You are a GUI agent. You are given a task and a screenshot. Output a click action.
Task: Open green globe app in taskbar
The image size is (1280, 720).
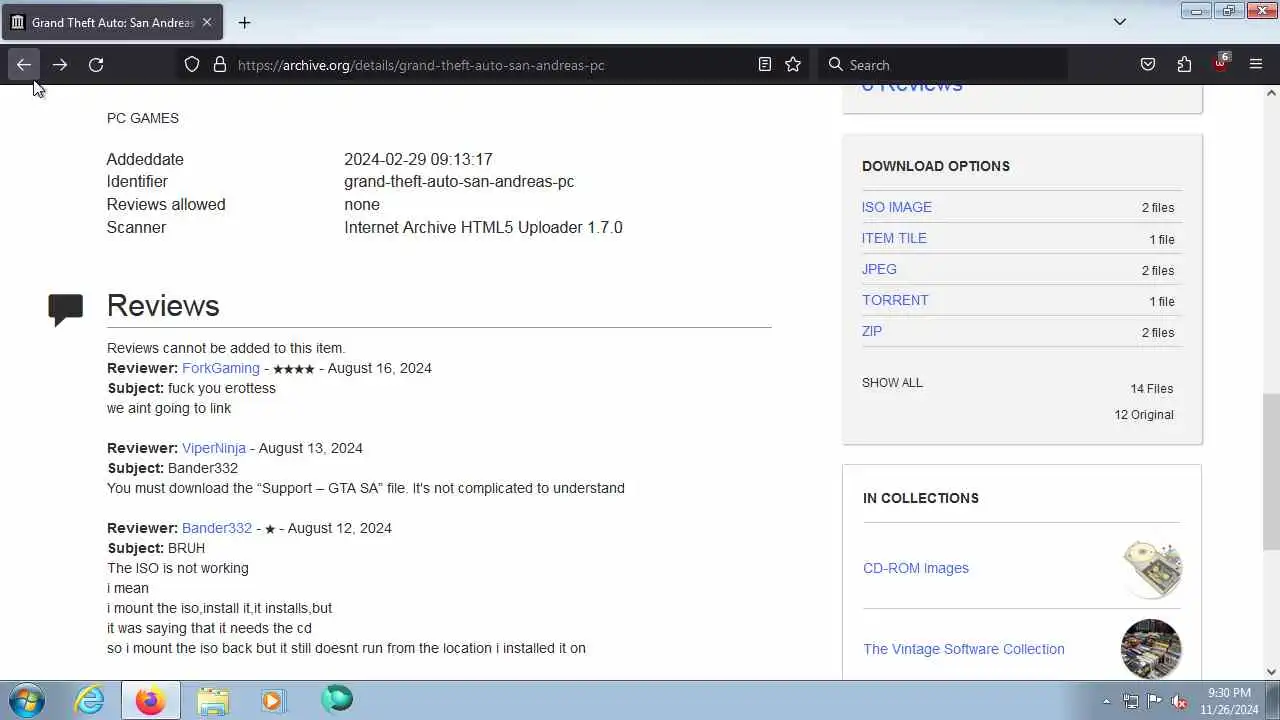[x=336, y=700]
